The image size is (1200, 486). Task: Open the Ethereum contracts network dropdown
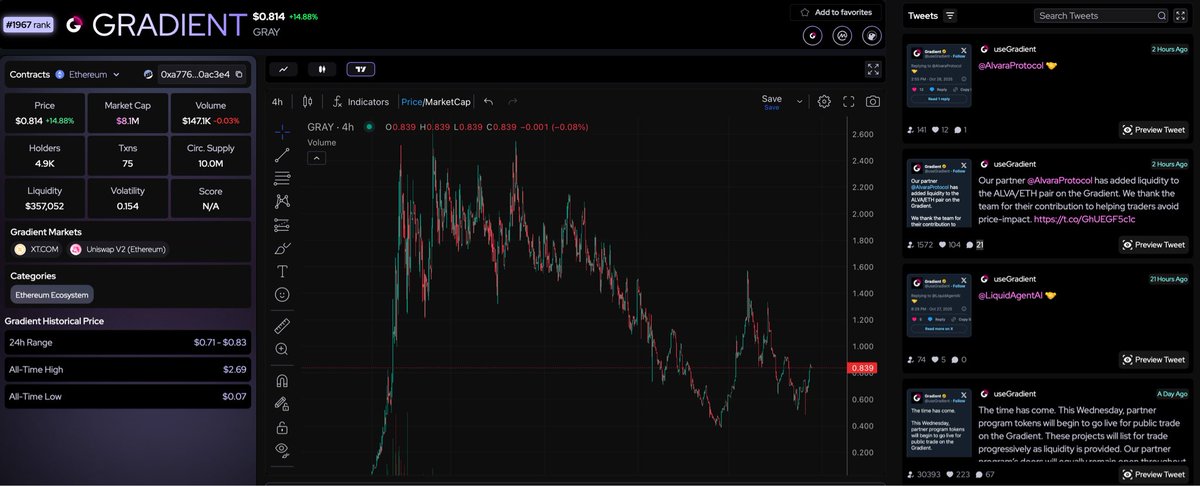click(88, 74)
